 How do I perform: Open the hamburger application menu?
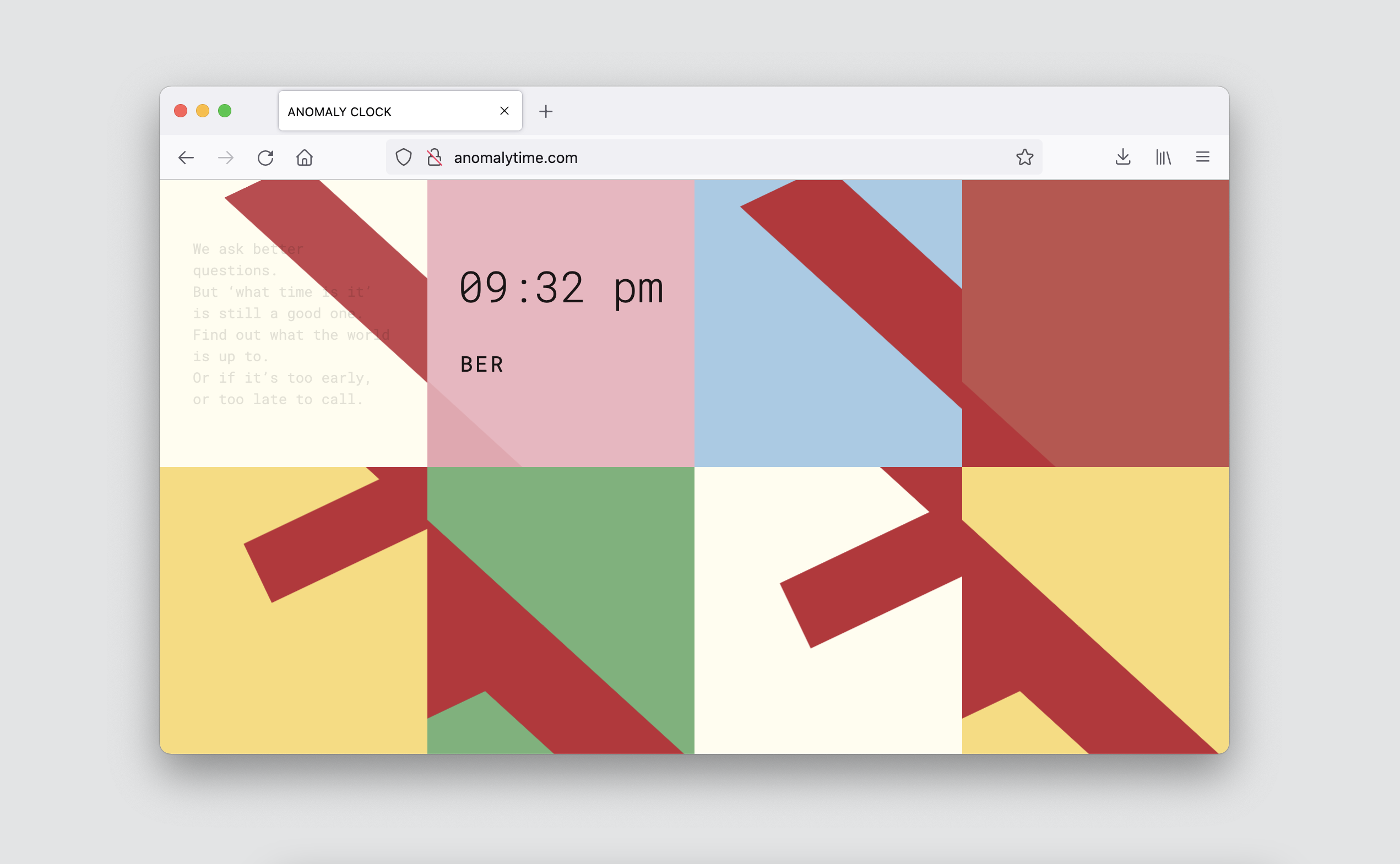1203,157
